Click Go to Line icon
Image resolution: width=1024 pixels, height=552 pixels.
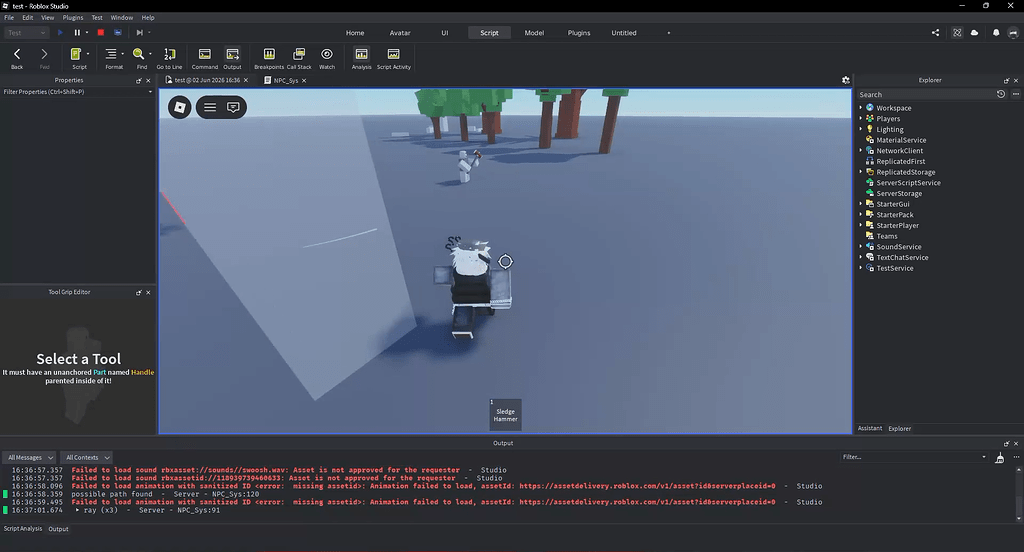click(x=169, y=57)
